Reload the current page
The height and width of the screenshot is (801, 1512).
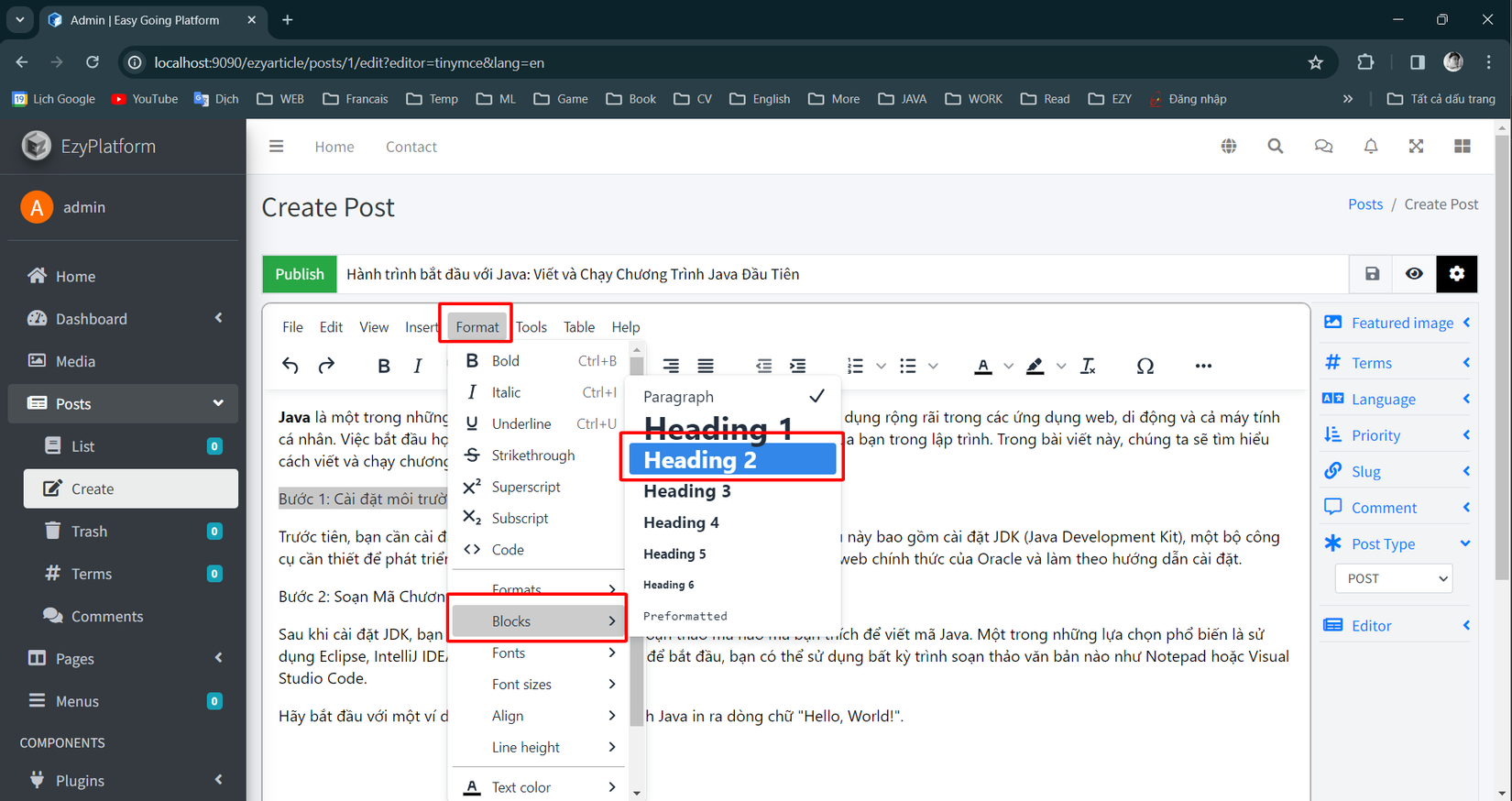pos(93,62)
